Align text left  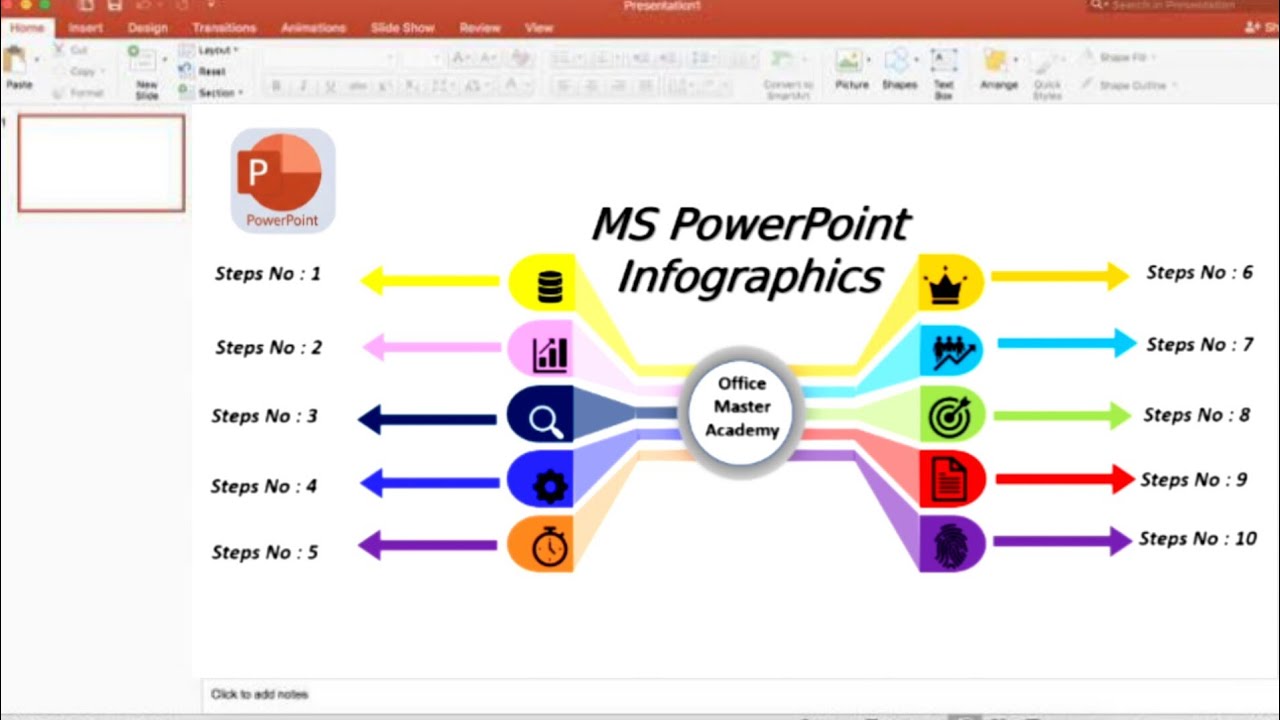(x=563, y=86)
